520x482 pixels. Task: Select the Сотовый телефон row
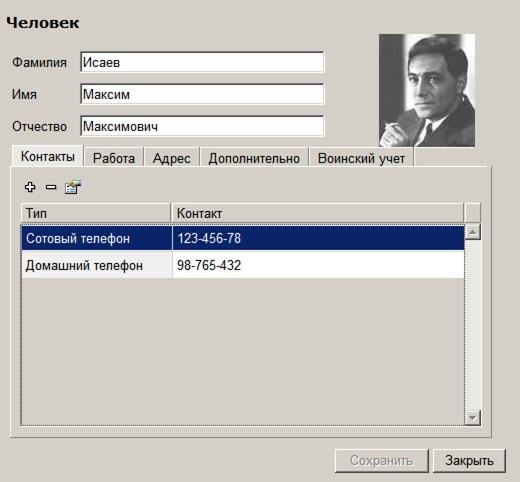tap(243, 238)
